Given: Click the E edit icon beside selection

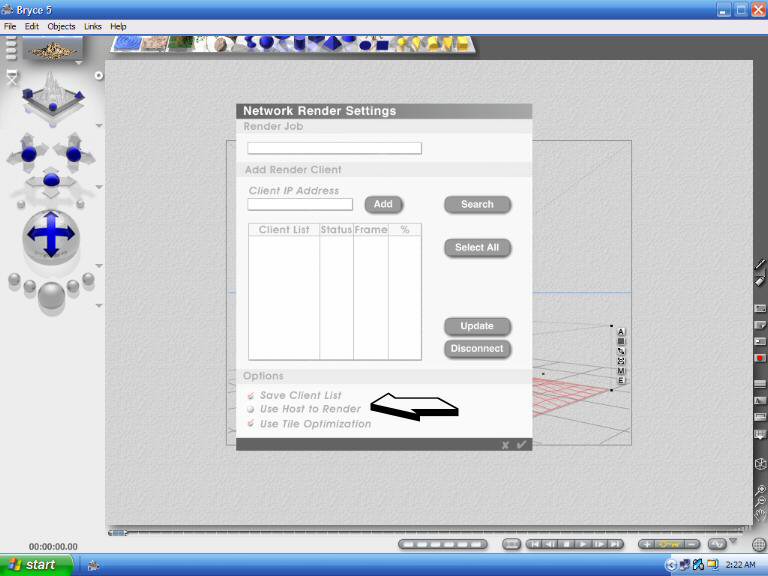Looking at the screenshot, I should click(621, 381).
